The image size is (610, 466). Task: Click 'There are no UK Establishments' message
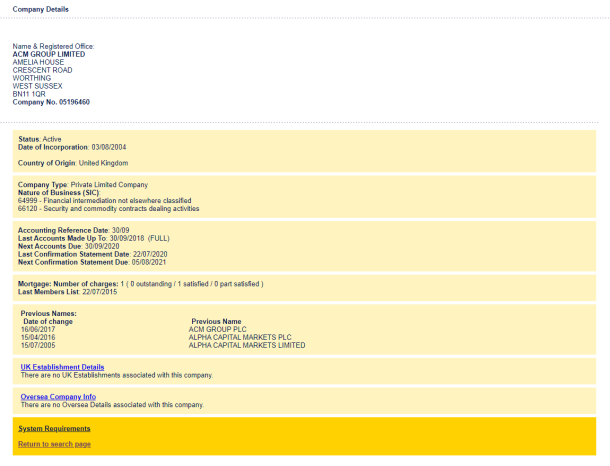coord(117,375)
